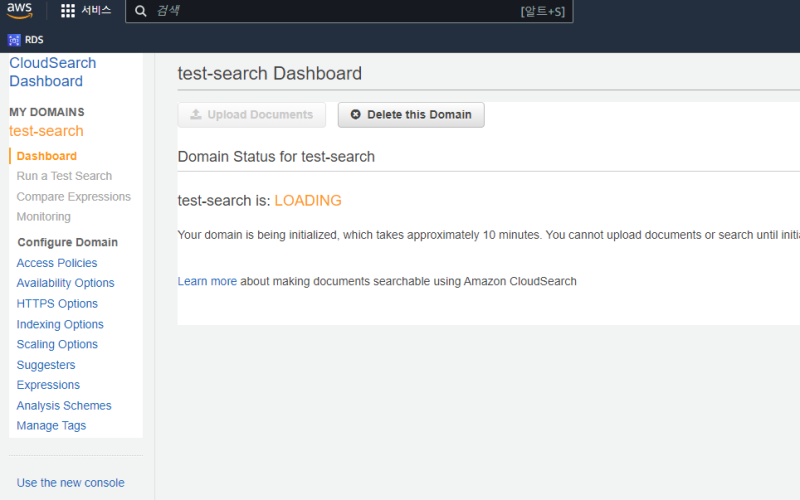Open the Learn more link
The image size is (800, 500).
(207, 281)
